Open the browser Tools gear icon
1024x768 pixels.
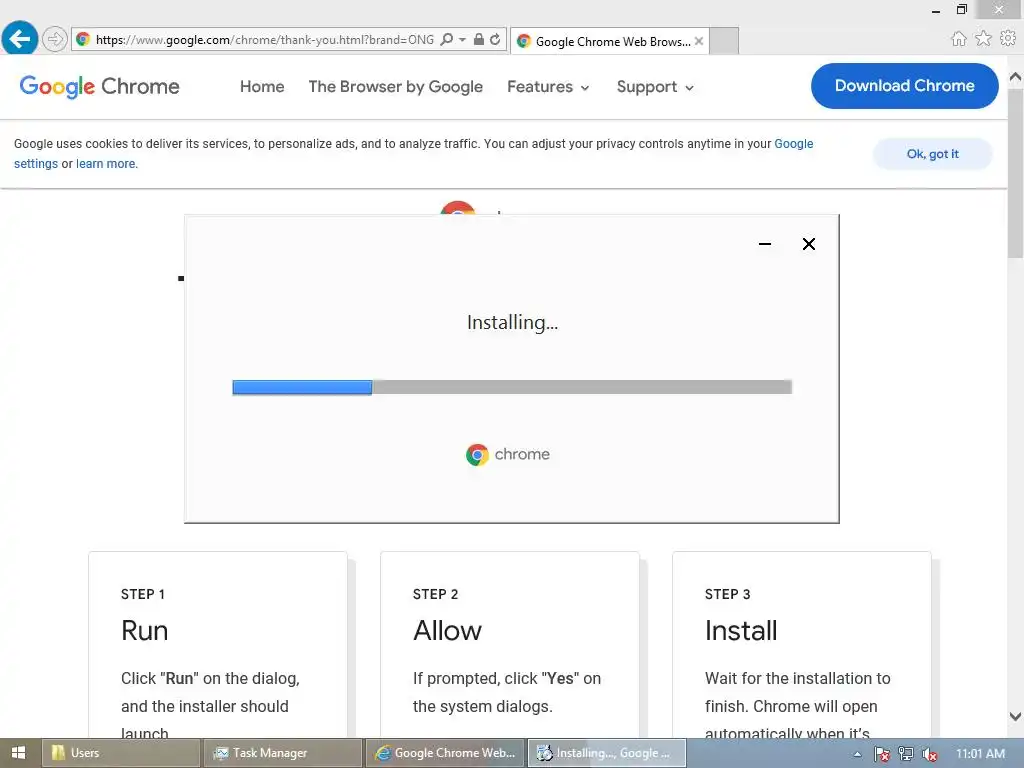[1008, 39]
